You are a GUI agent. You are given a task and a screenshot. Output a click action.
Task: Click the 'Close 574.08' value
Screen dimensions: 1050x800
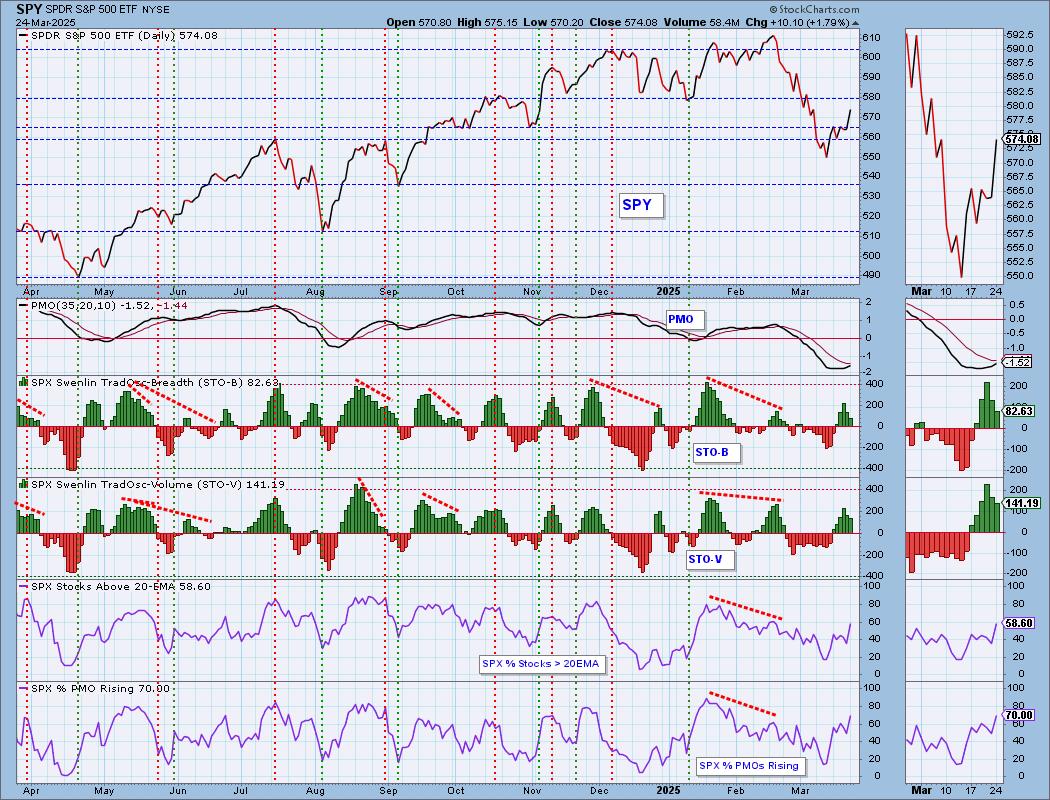[x=623, y=22]
